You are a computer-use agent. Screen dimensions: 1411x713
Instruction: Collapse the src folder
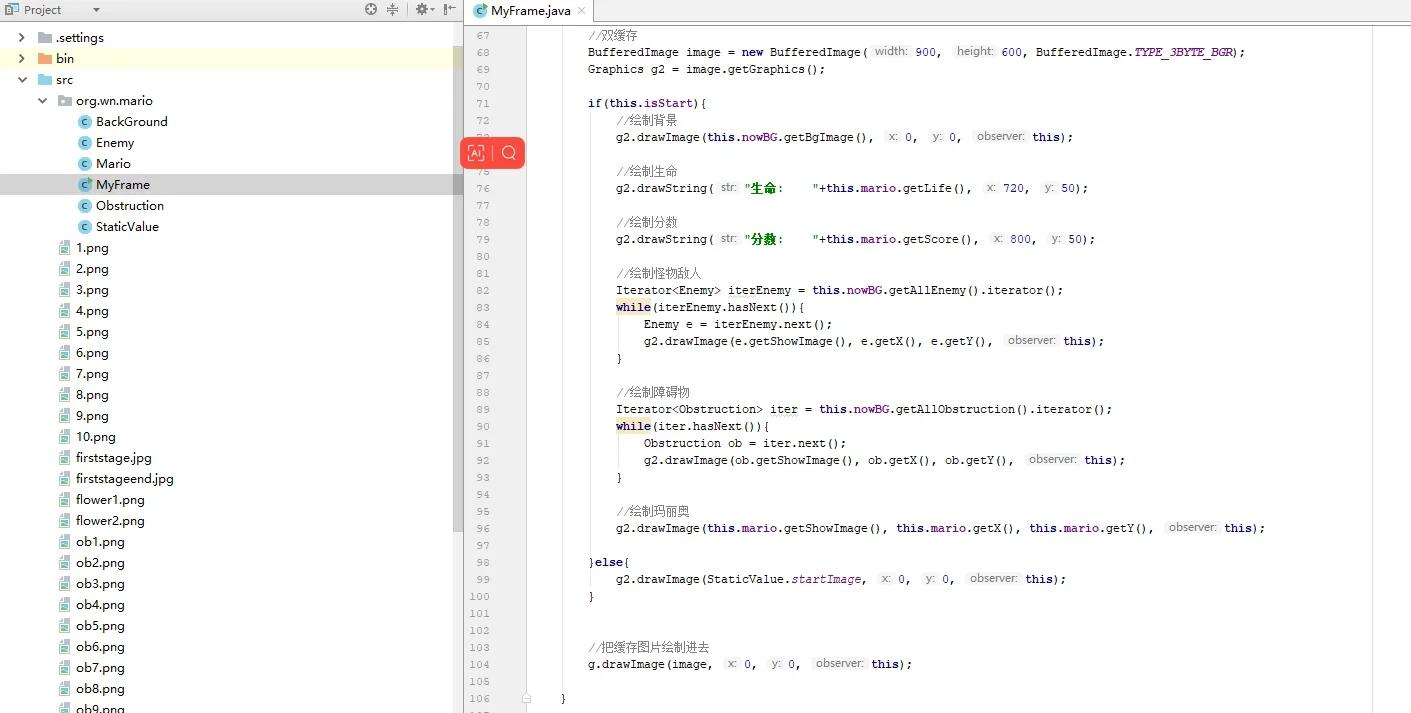(22, 80)
